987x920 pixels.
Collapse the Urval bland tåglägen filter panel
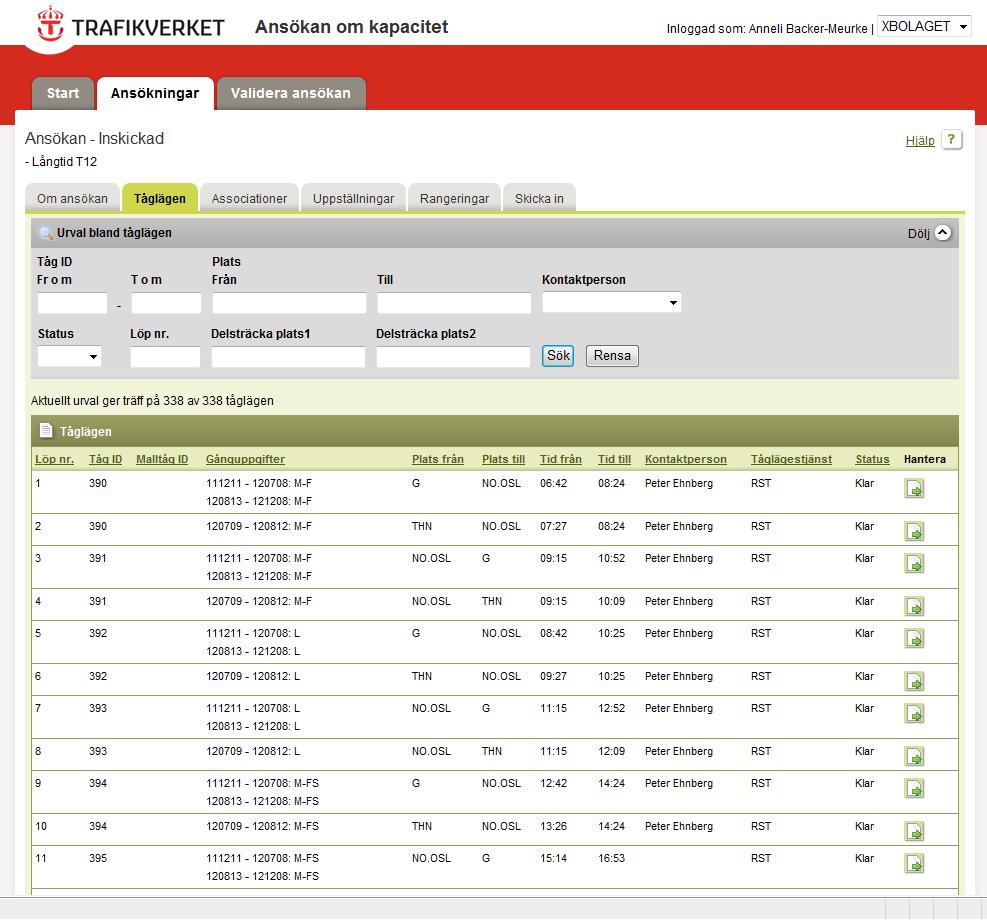coord(942,233)
